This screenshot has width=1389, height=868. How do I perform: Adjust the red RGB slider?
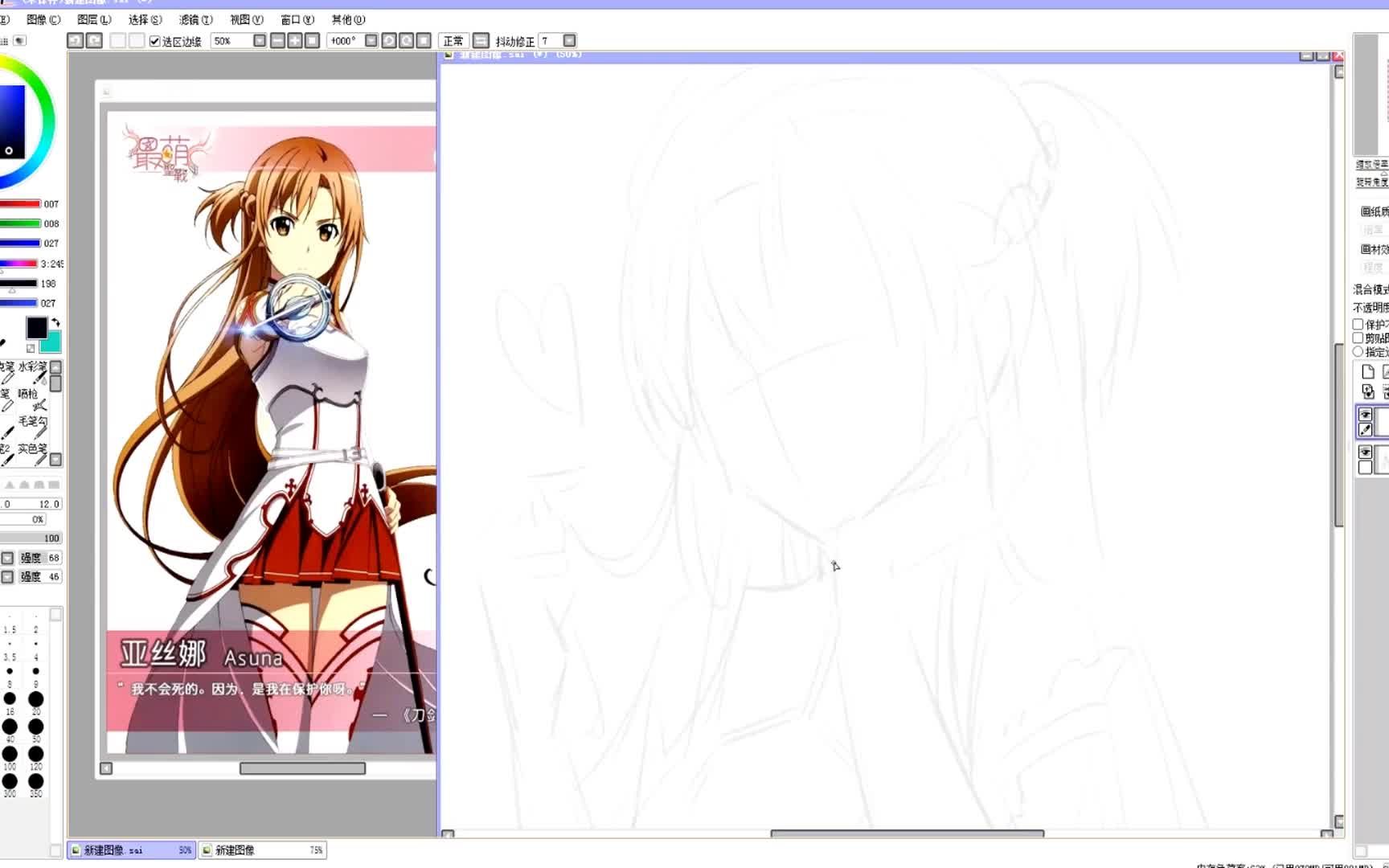click(x=20, y=204)
